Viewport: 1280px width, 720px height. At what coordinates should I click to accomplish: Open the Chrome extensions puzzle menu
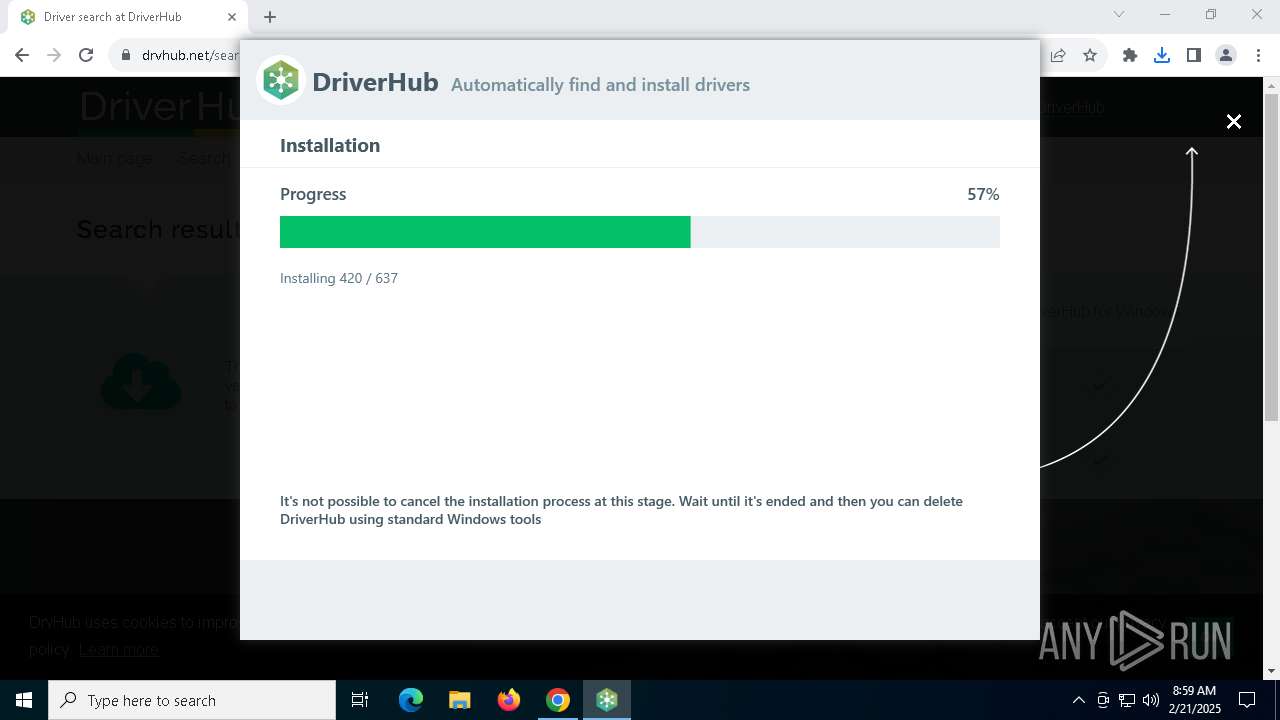(1130, 55)
